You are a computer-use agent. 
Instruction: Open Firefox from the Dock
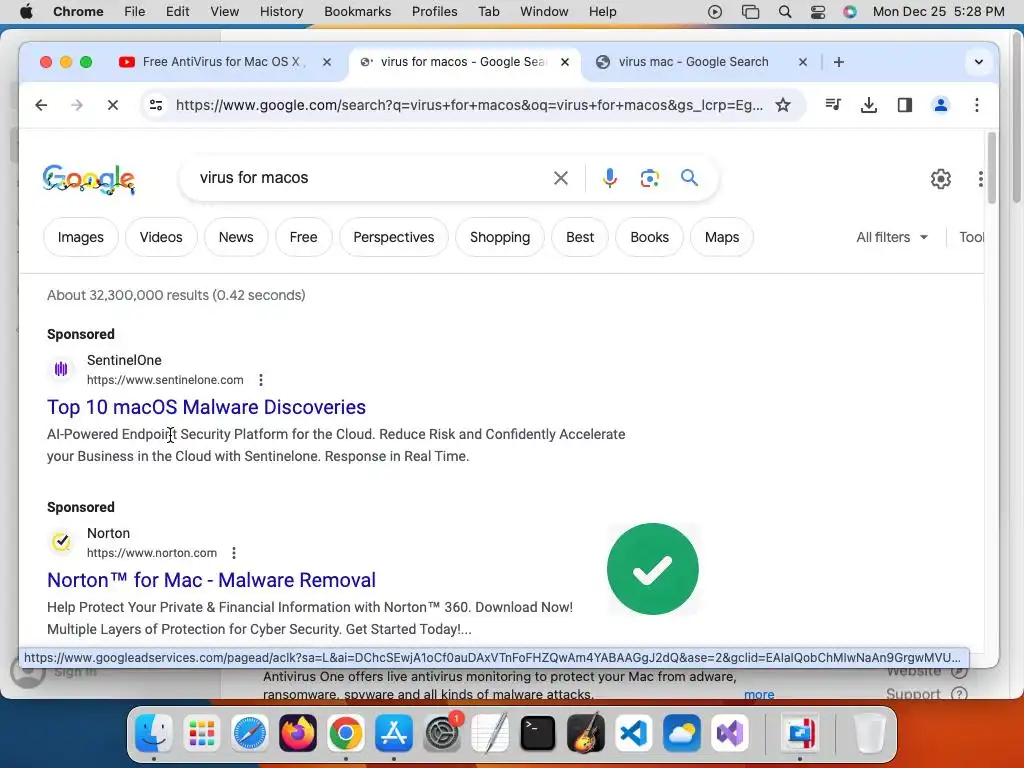coord(298,733)
